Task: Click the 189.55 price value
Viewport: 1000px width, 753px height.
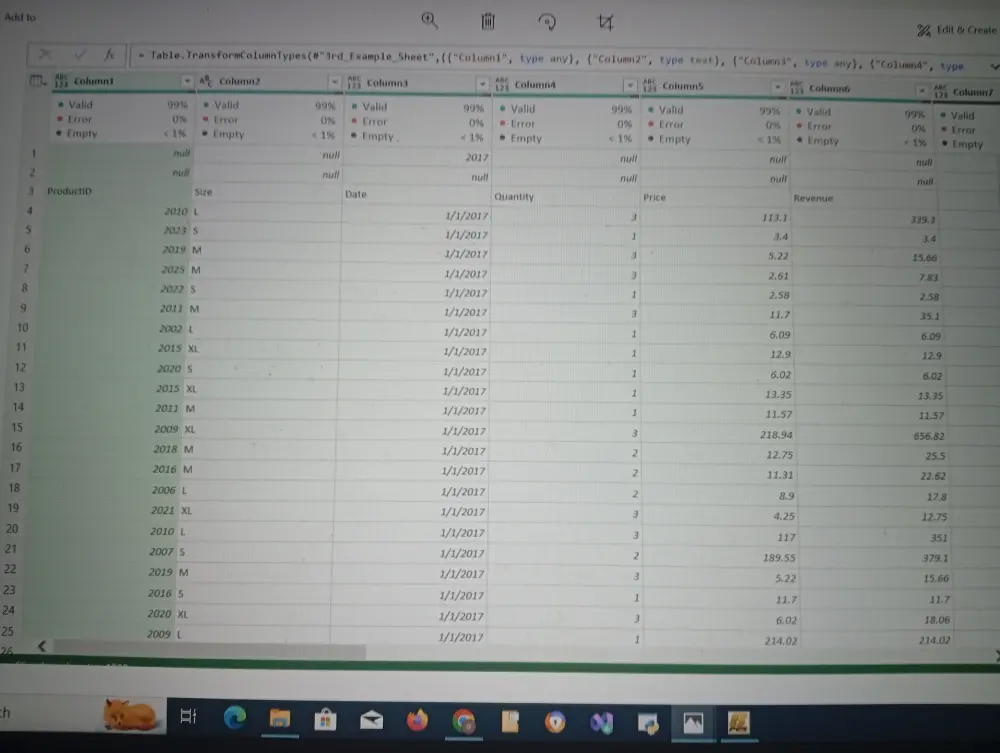Action: click(x=779, y=558)
